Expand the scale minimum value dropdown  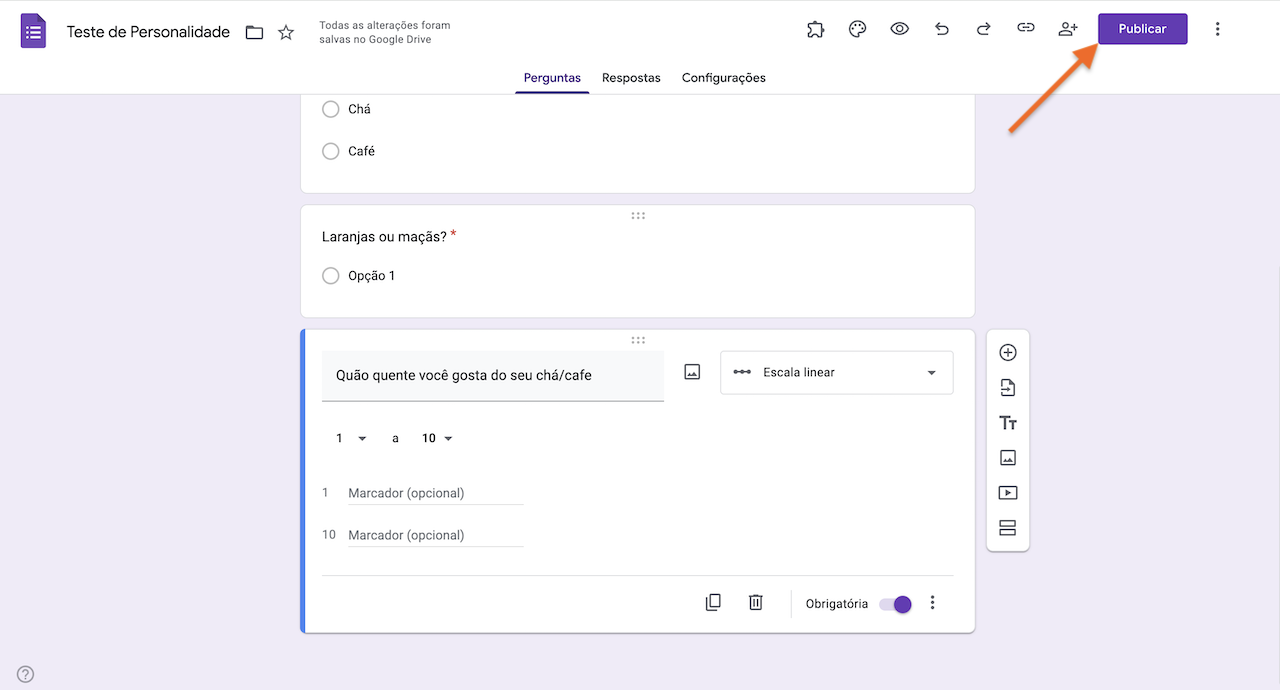pyautogui.click(x=351, y=438)
